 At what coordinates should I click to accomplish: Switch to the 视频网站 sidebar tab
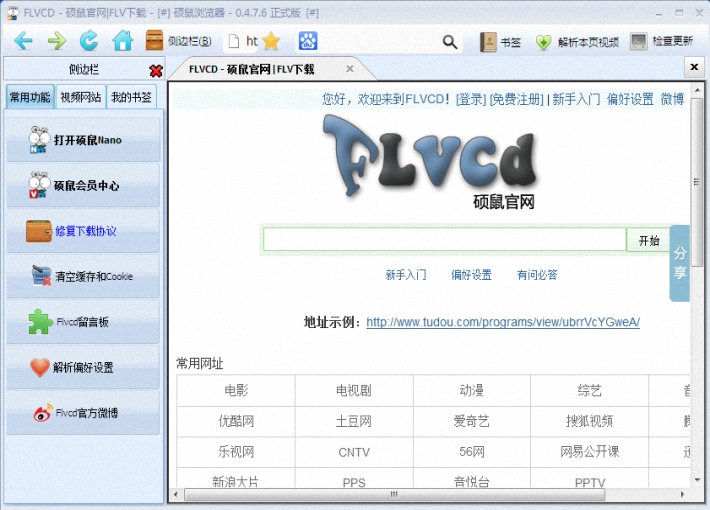[81, 97]
